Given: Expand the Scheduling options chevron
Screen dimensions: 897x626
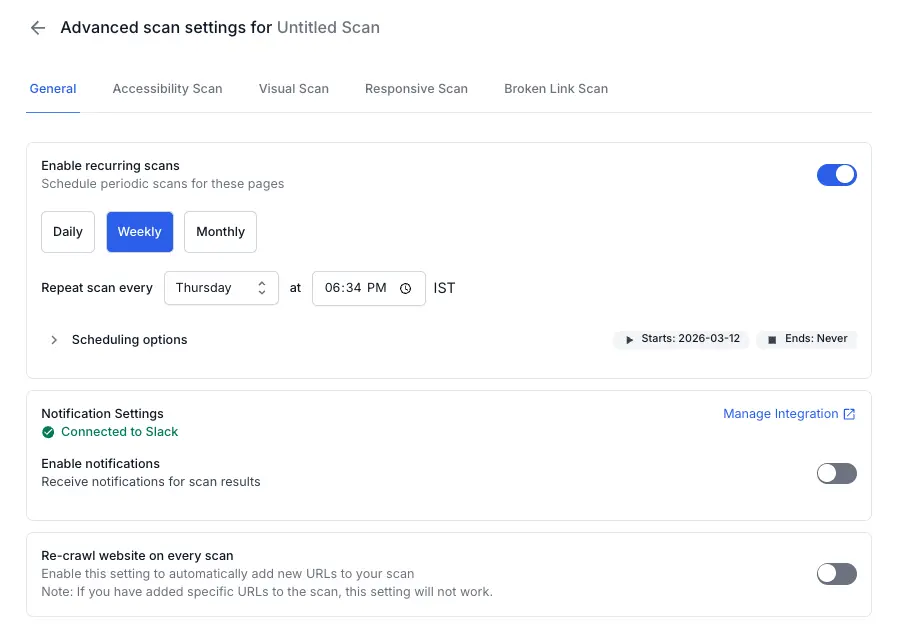Looking at the screenshot, I should tap(54, 340).
